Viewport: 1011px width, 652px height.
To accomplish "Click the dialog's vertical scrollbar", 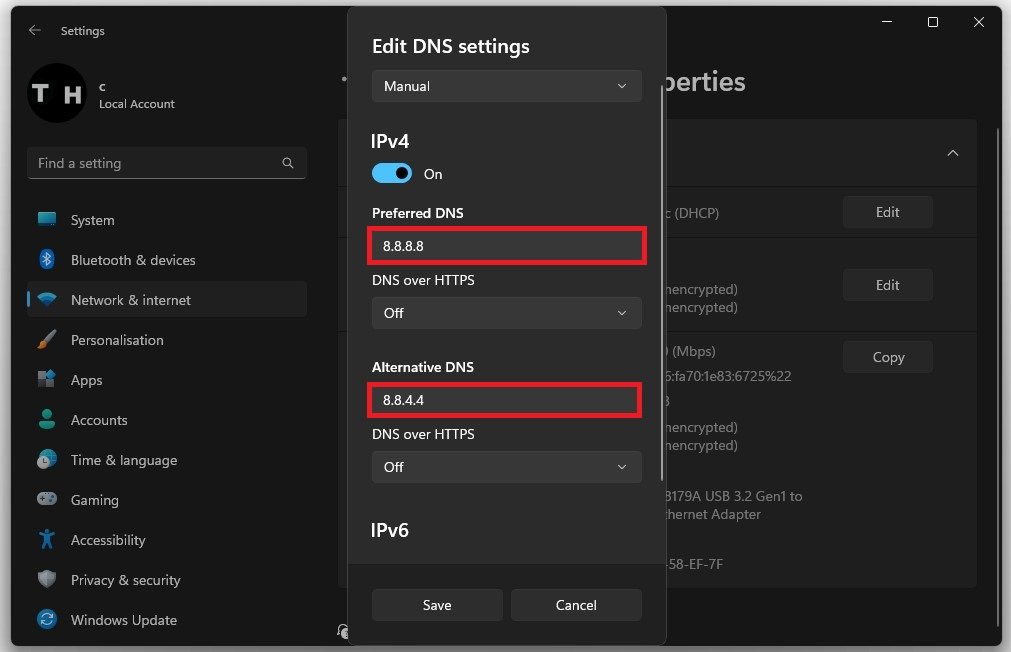I will [662, 284].
